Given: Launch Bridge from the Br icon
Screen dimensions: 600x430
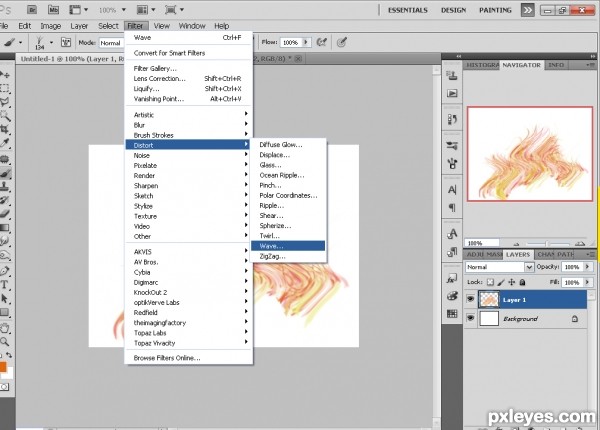Looking at the screenshot, I should point(32,10).
